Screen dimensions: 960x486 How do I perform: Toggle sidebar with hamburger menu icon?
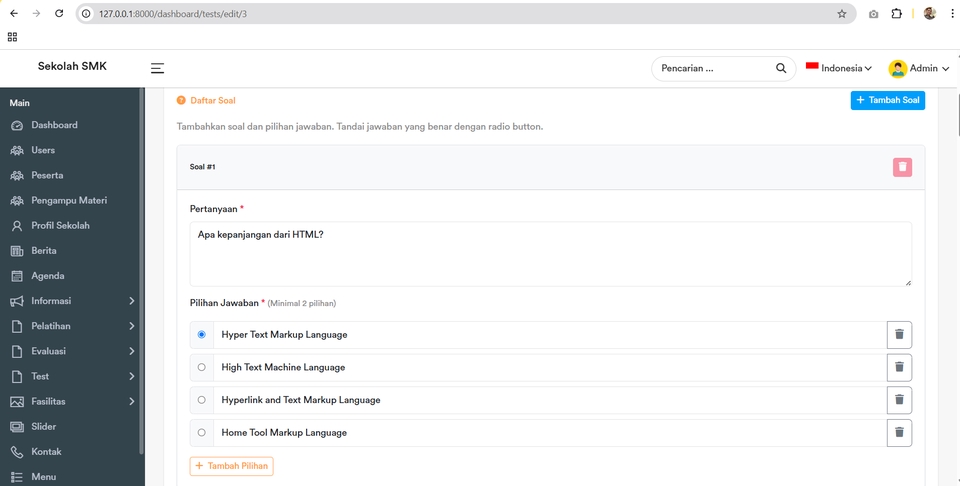click(x=157, y=68)
